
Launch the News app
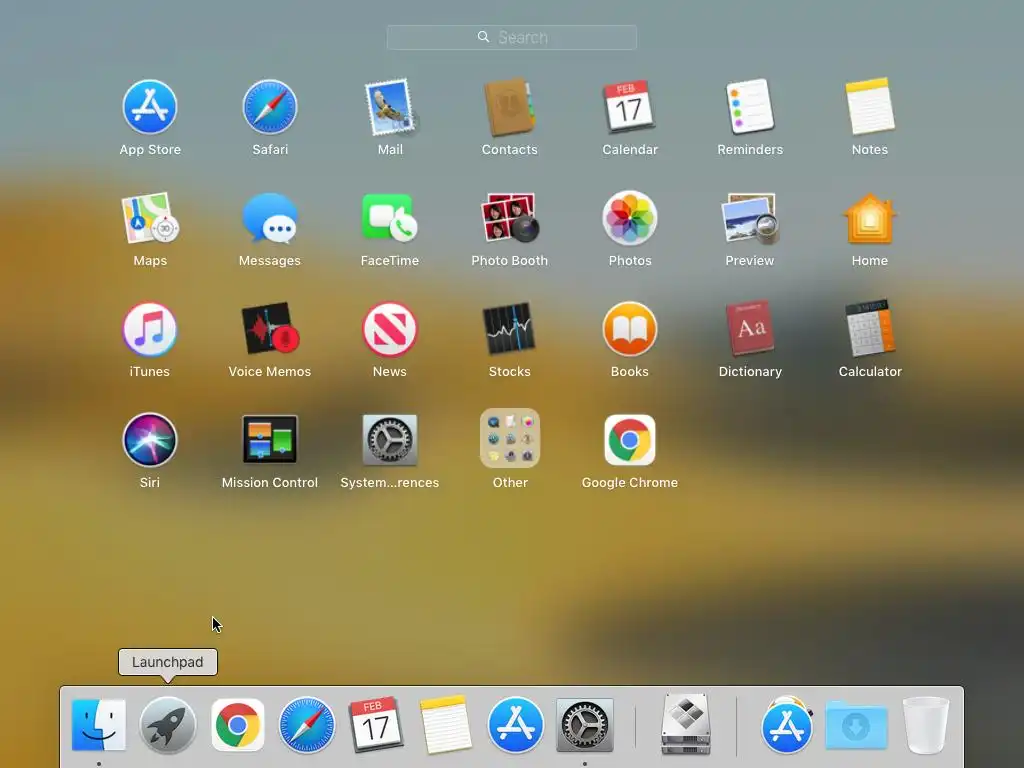390,329
